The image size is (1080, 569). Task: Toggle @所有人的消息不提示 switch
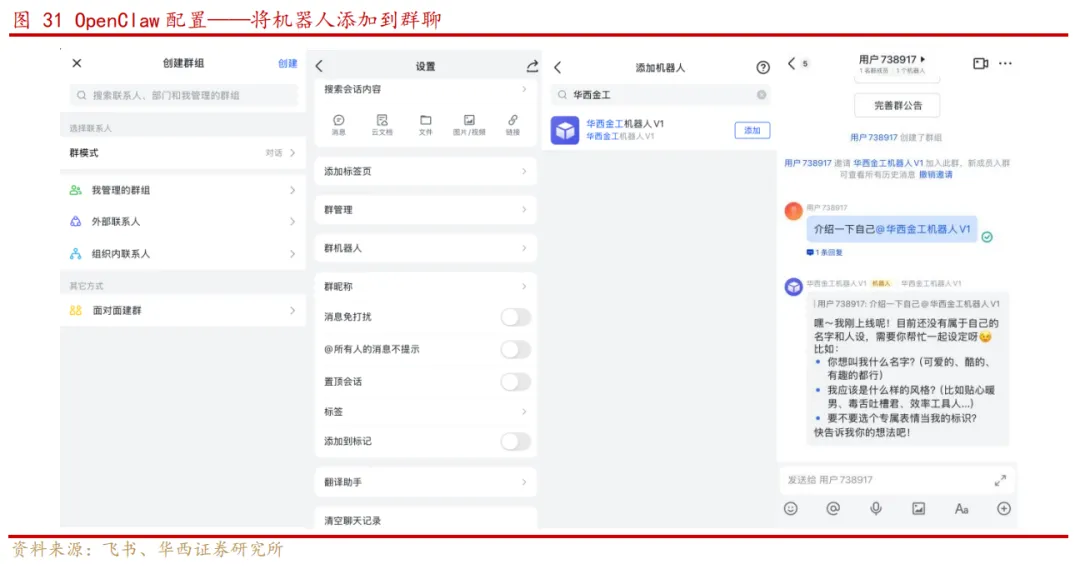[x=516, y=349]
